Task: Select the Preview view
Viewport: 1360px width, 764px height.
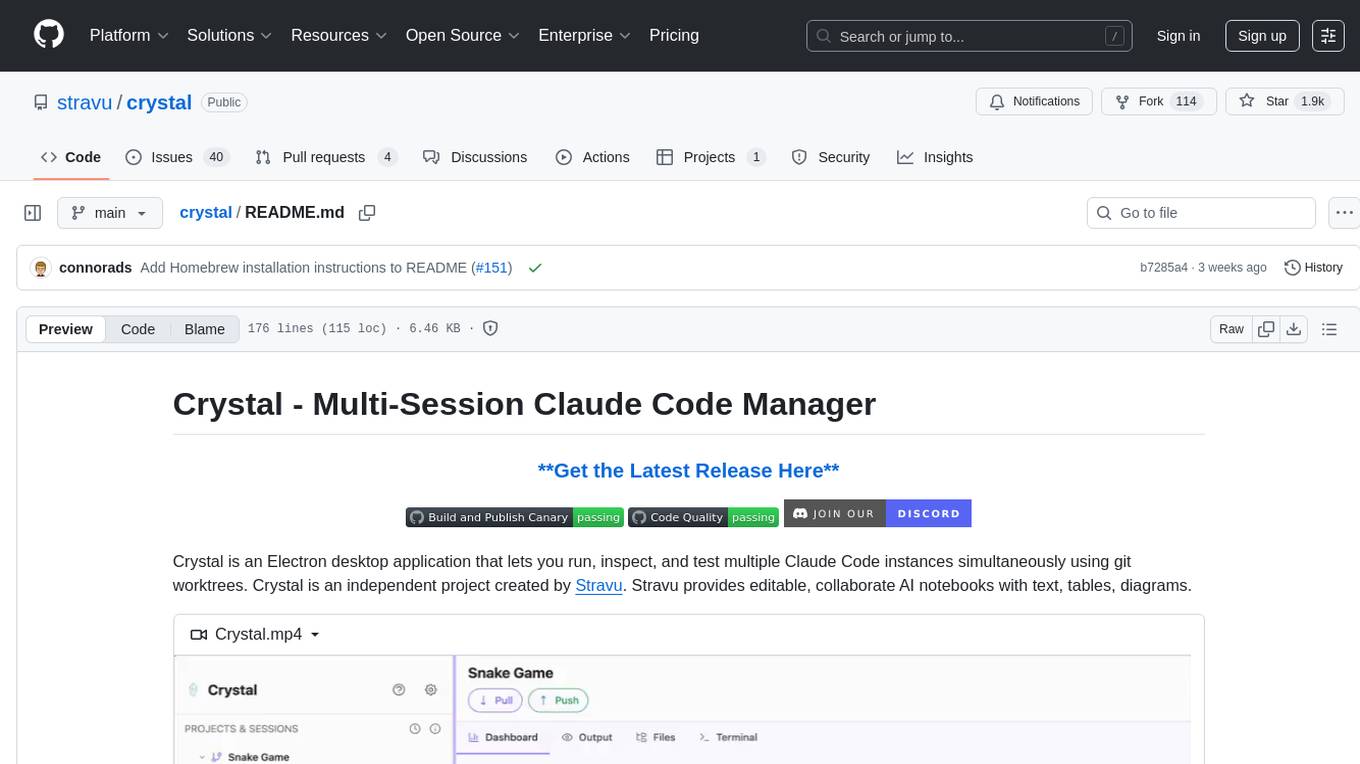Action: tap(66, 329)
